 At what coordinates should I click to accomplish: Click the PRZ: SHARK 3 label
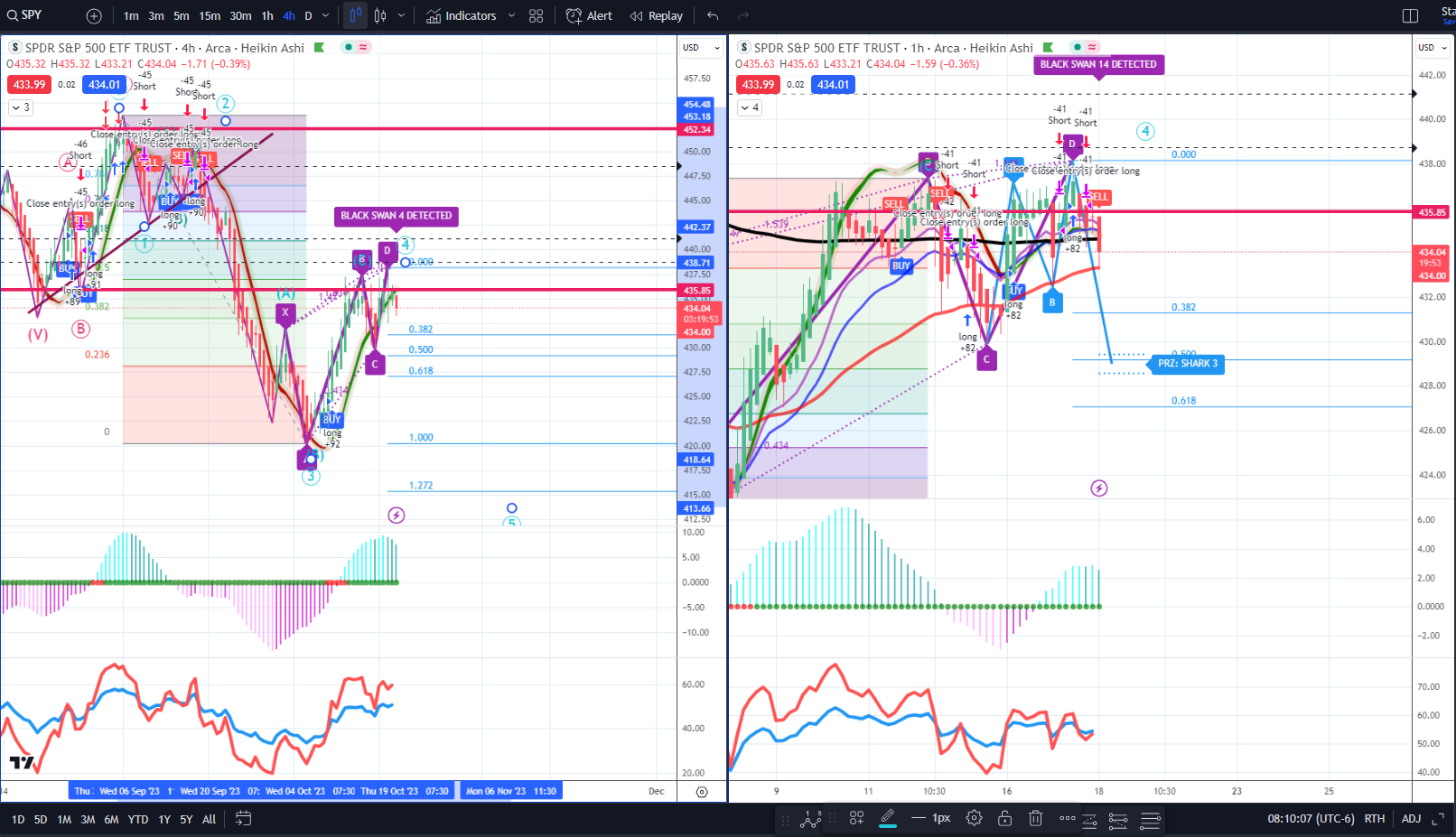point(1188,364)
